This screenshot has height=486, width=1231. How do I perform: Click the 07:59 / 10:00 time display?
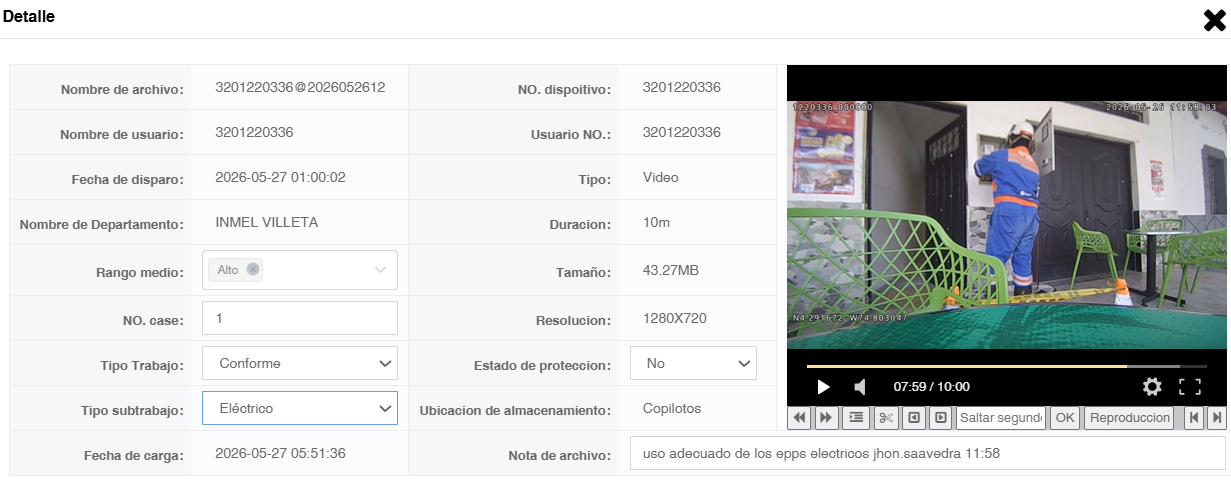[931, 386]
